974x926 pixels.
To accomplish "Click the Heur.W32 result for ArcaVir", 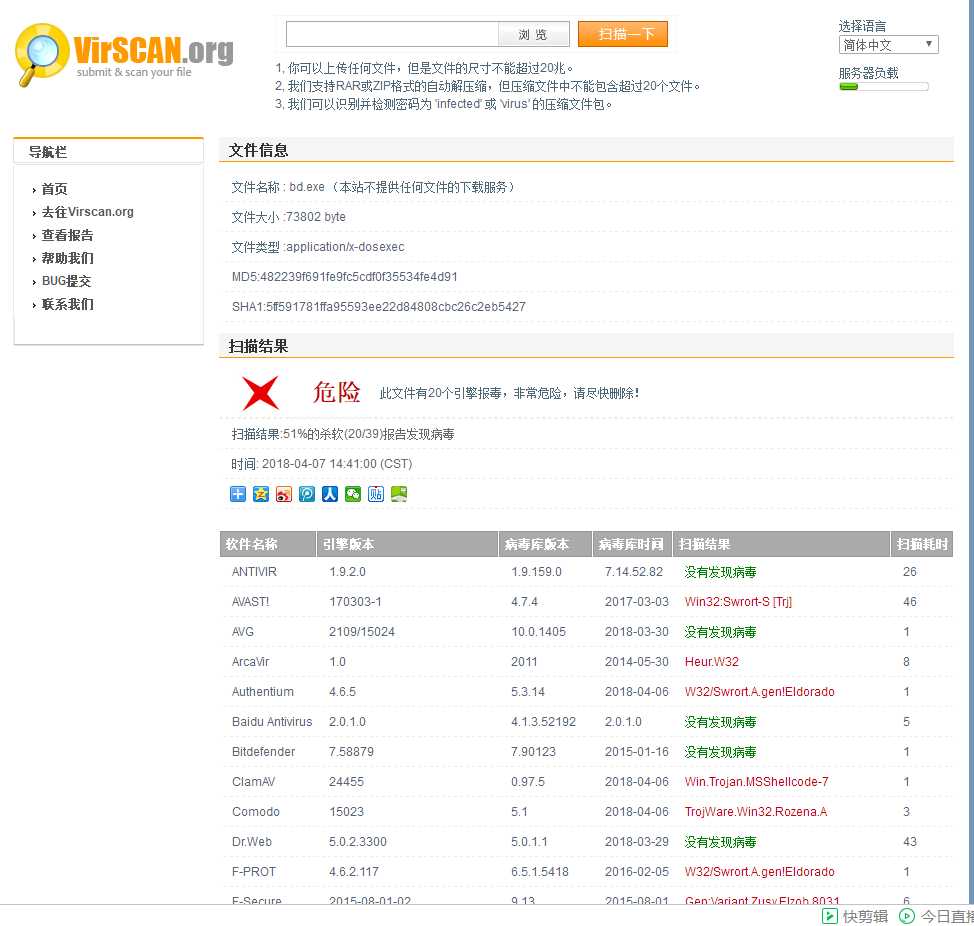I will pyautogui.click(x=712, y=661).
